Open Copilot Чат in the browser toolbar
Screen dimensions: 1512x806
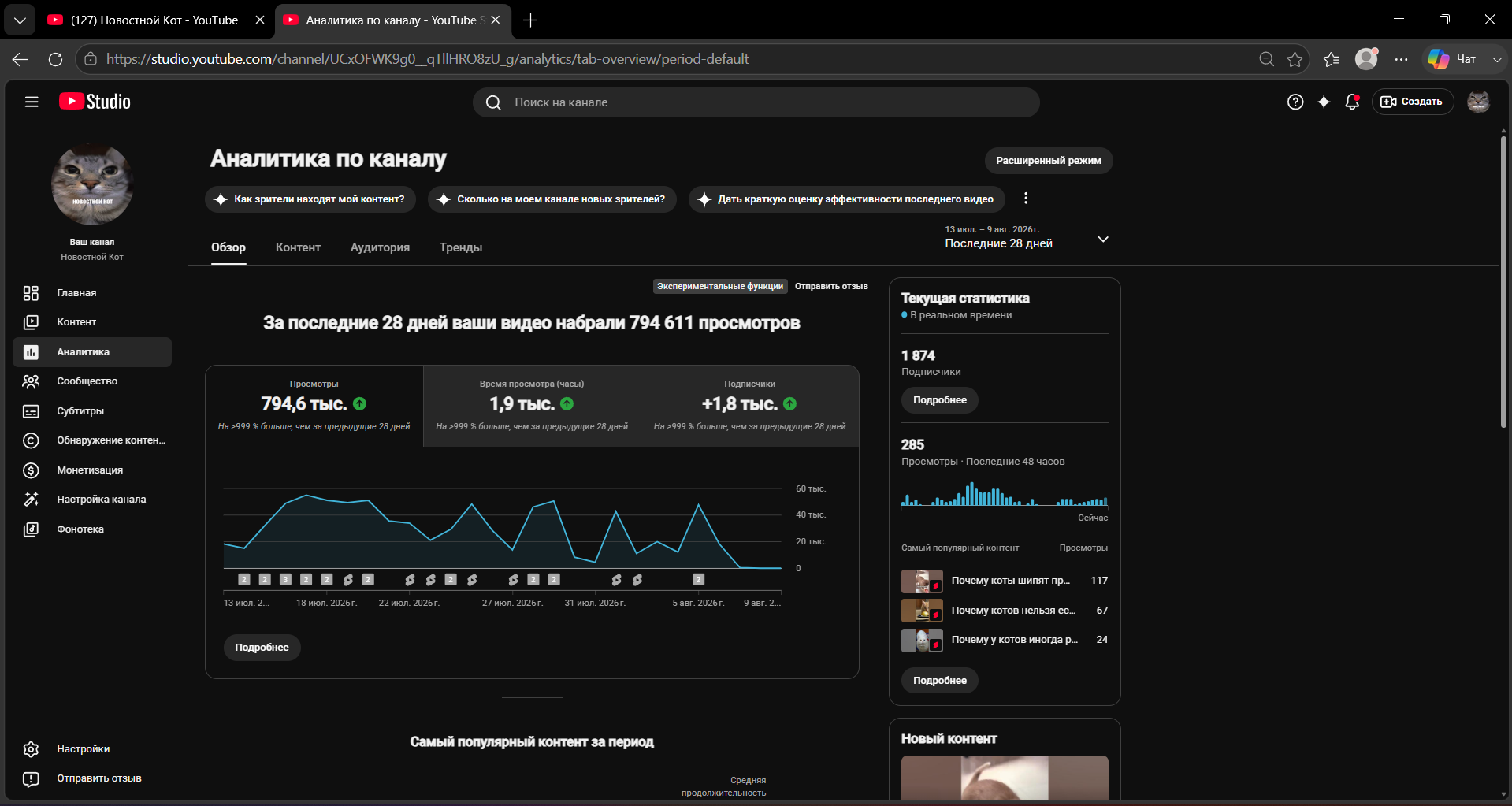click(x=1452, y=59)
